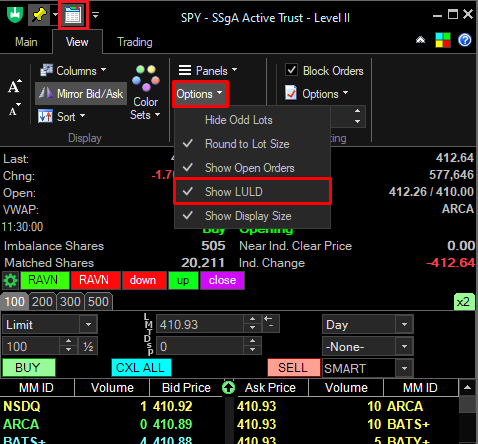This screenshot has width=478, height=444.
Task: Click the green shield app logo
Action: pyautogui.click(x=15, y=15)
